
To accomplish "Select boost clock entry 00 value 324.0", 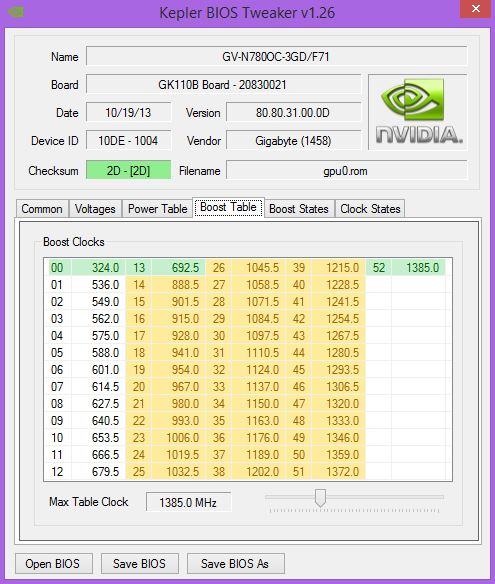I will (x=98, y=267).
